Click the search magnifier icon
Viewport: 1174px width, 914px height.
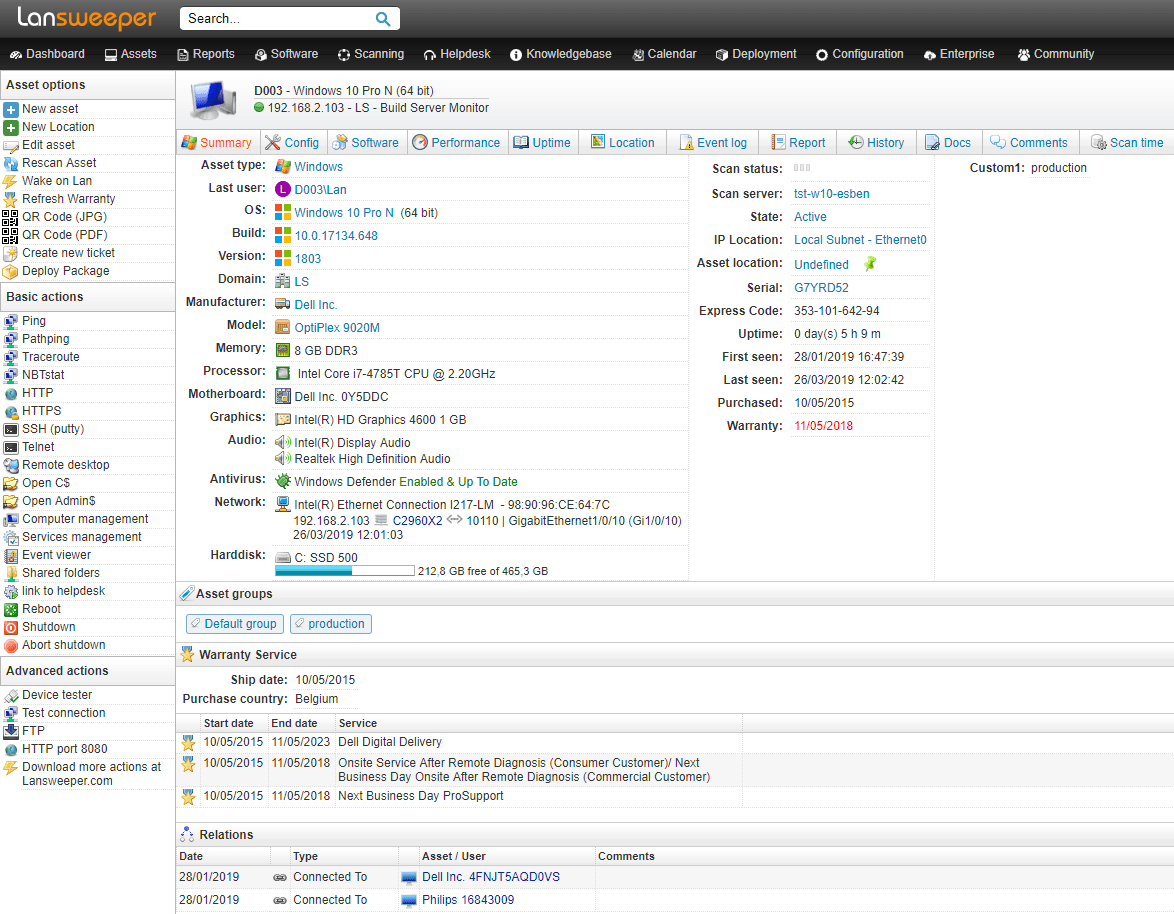383,19
